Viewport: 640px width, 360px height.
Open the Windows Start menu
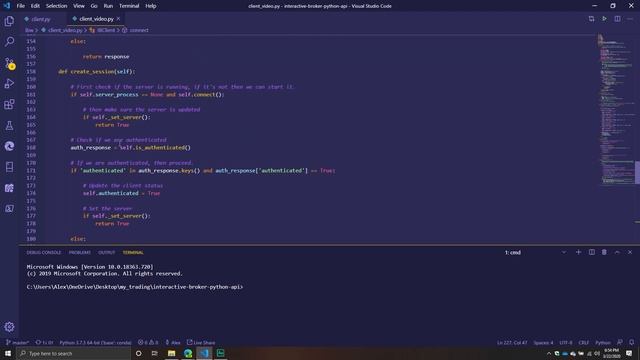coord(8,353)
